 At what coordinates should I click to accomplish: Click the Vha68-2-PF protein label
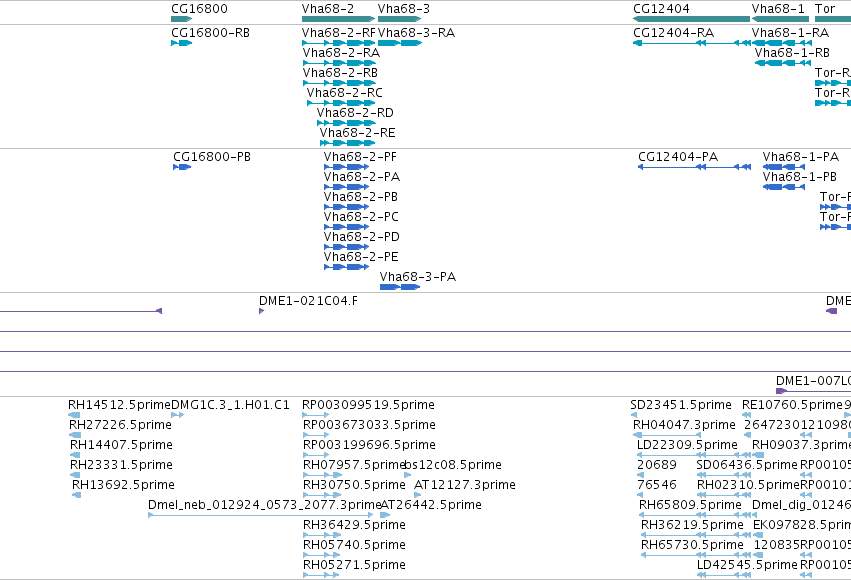(360, 157)
